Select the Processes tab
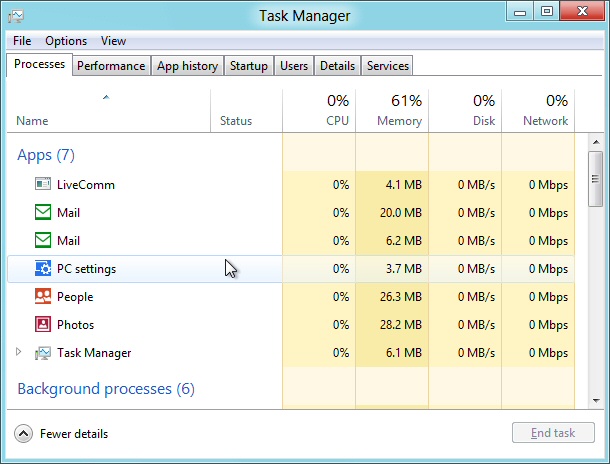Viewport: 610px width, 464px height. pyautogui.click(x=39, y=64)
